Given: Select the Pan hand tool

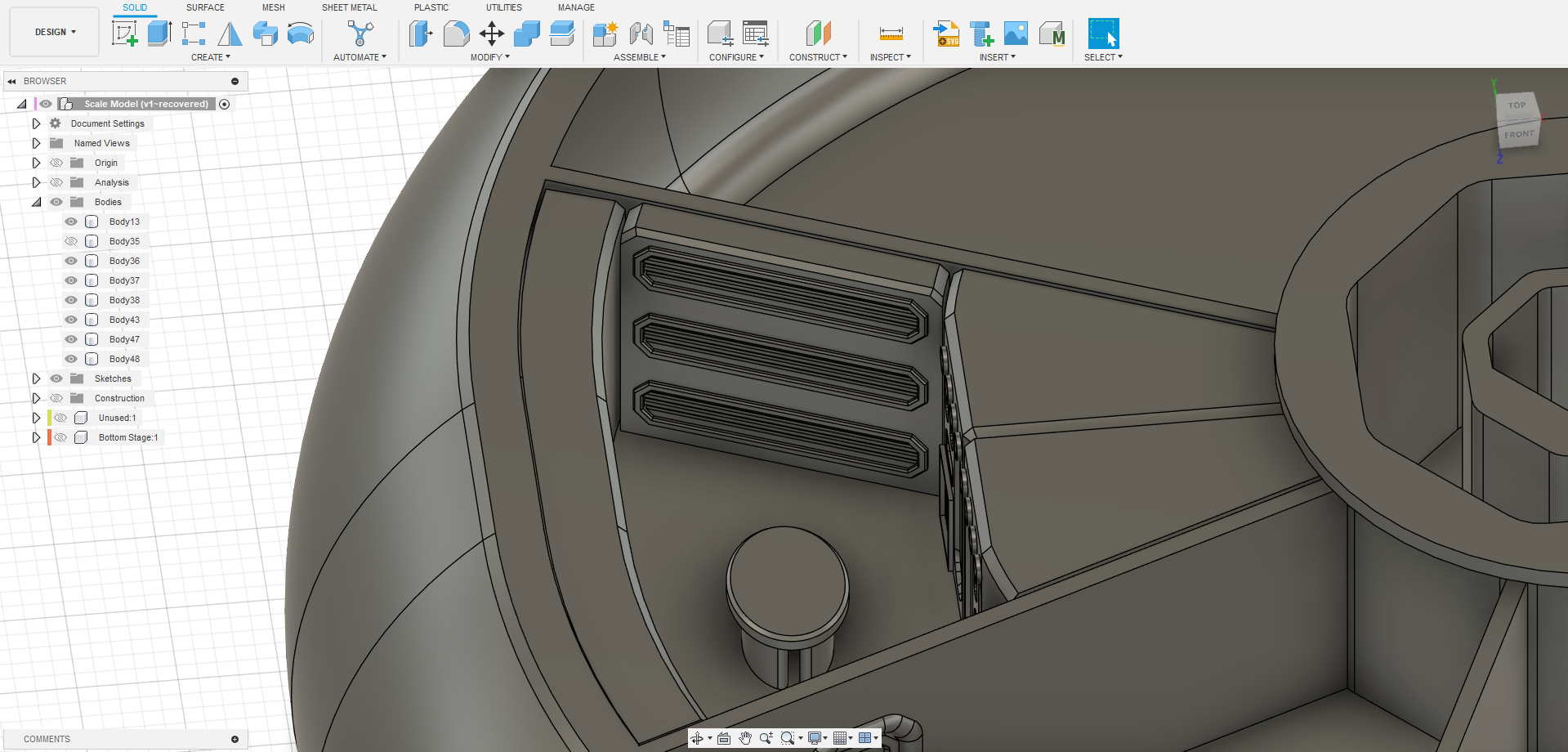Looking at the screenshot, I should [x=745, y=738].
